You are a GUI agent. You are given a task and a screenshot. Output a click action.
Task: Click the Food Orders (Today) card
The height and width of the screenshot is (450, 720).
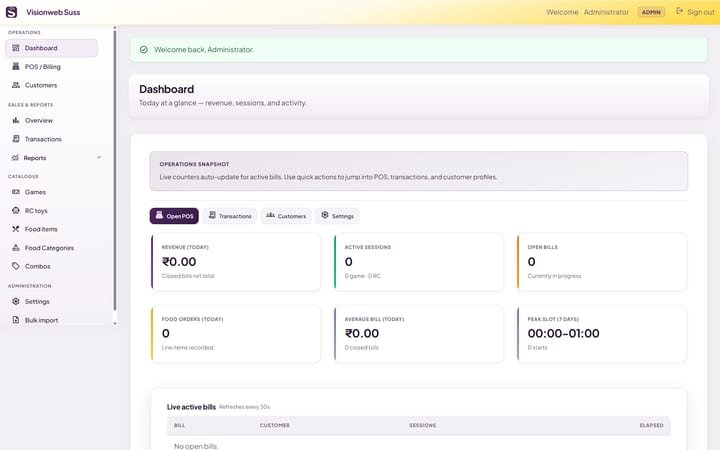pos(236,334)
